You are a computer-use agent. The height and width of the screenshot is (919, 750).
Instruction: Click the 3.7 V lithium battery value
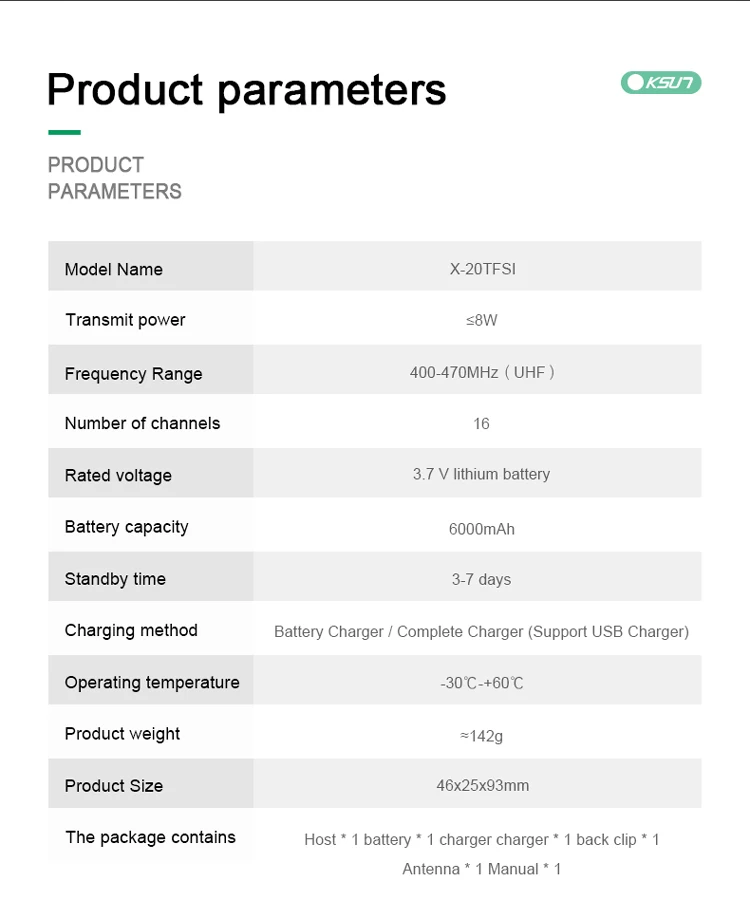[x=481, y=474]
